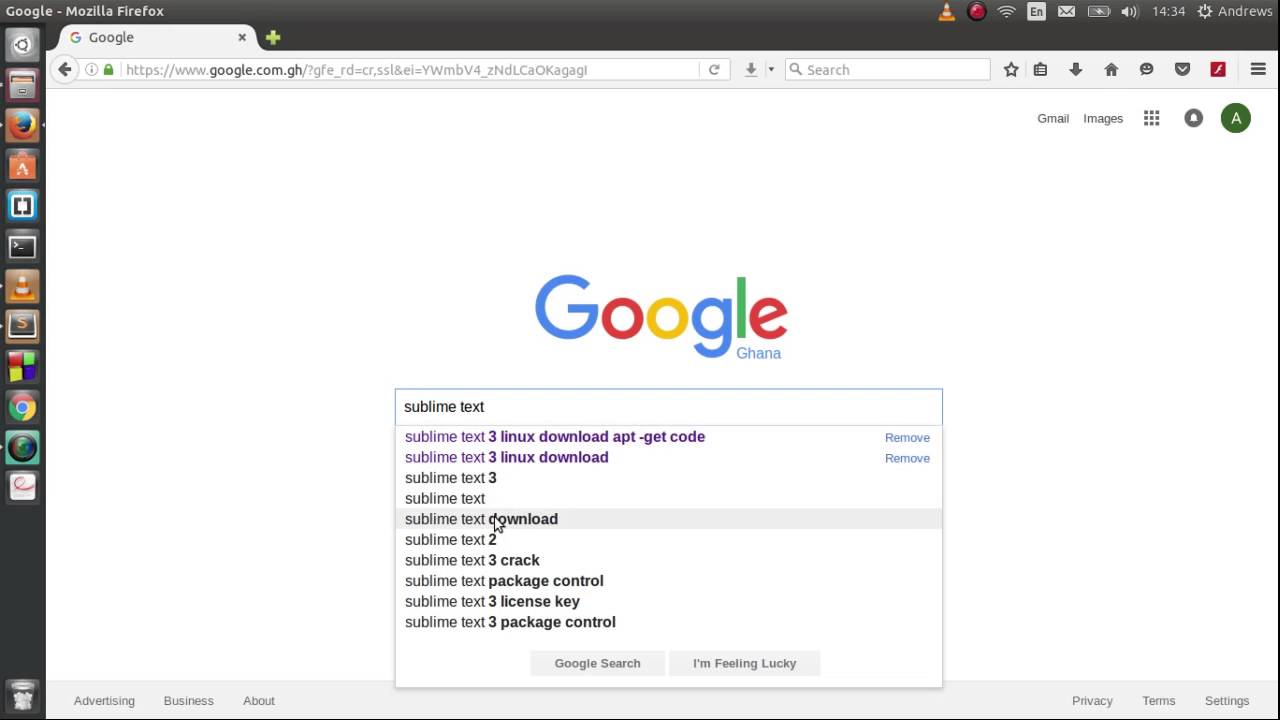Image resolution: width=1280 pixels, height=720 pixels.
Task: Open the Settings footer link
Action: [1227, 701]
